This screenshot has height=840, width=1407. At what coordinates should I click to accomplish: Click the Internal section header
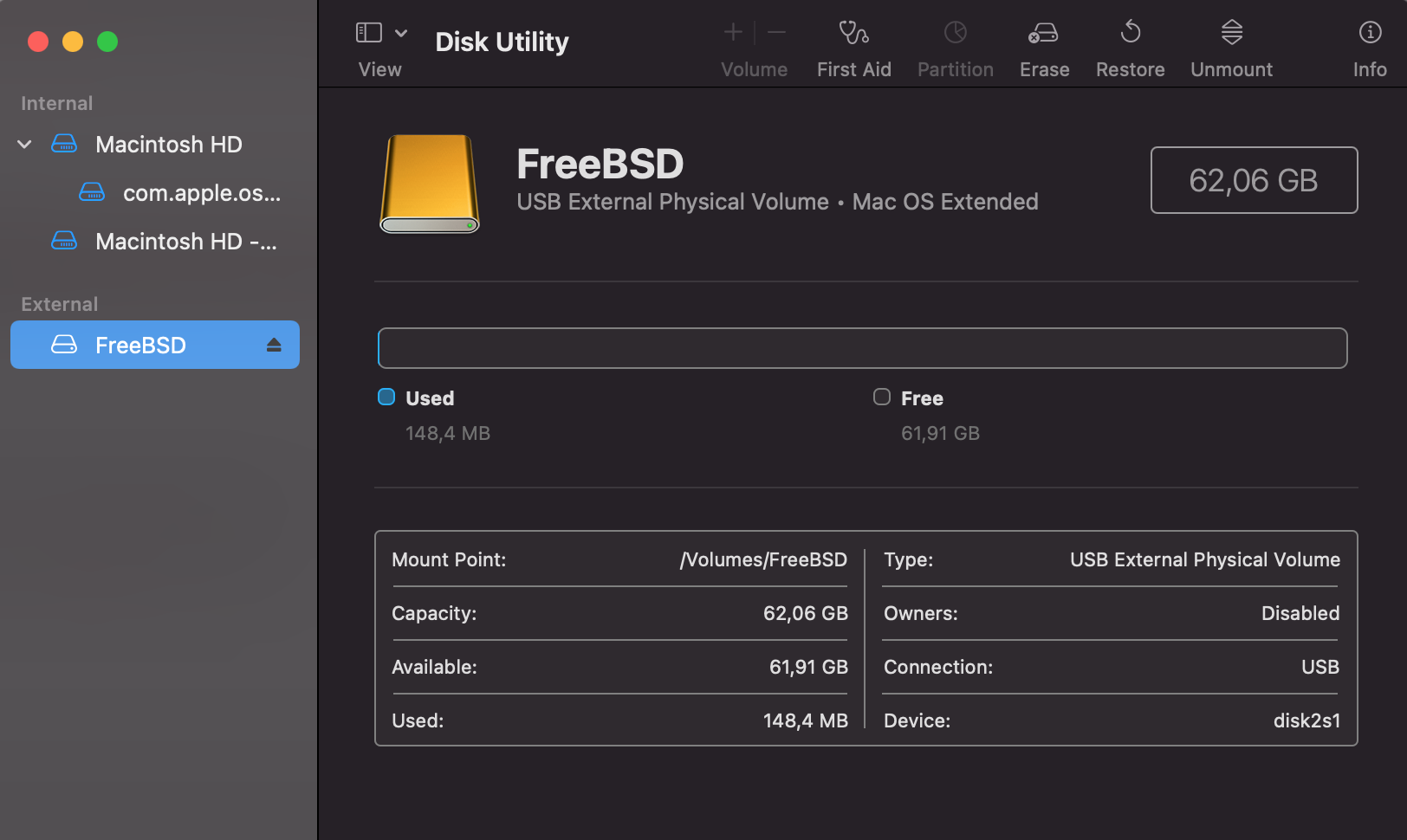(x=57, y=104)
